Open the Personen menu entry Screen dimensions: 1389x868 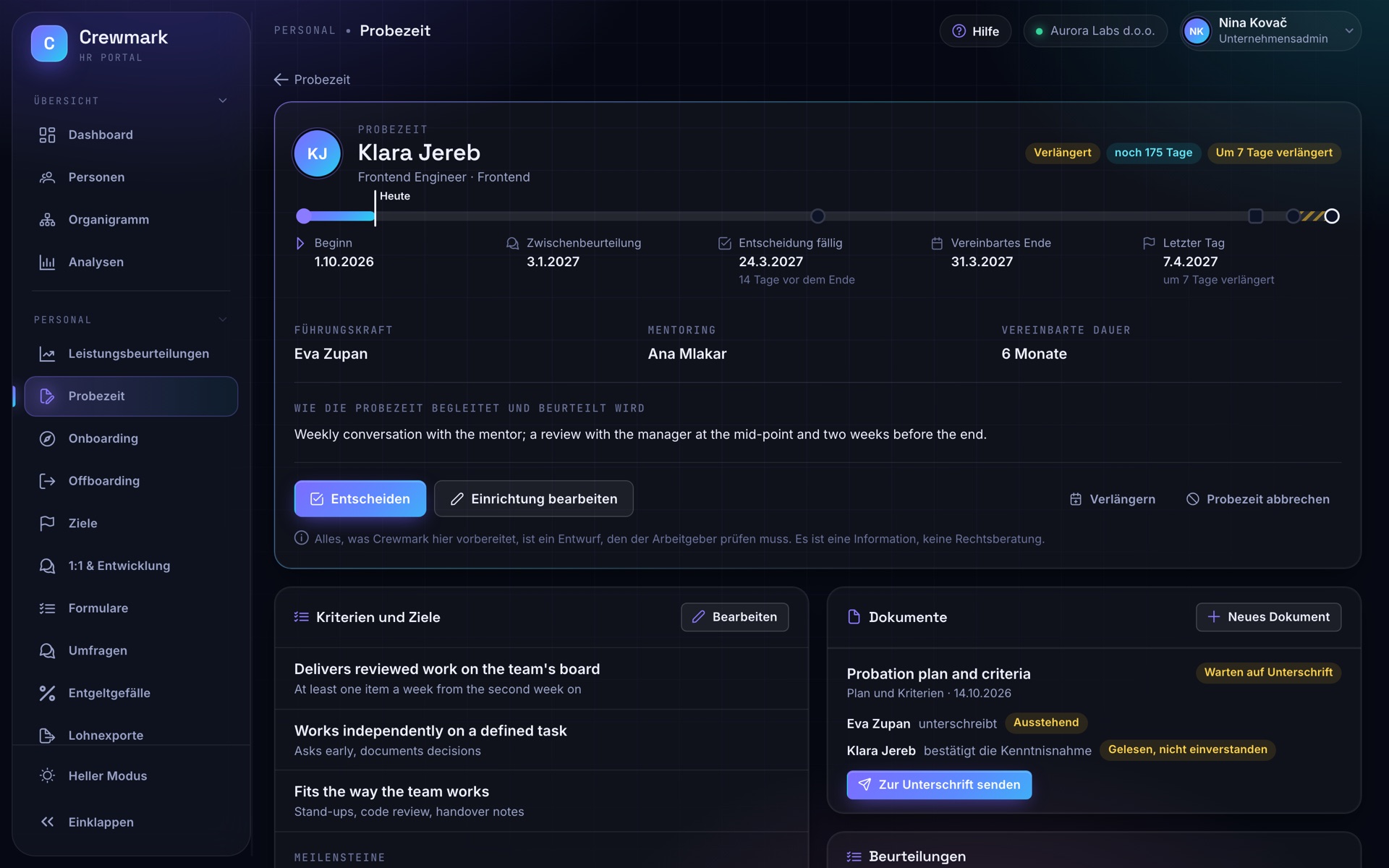pos(131,177)
